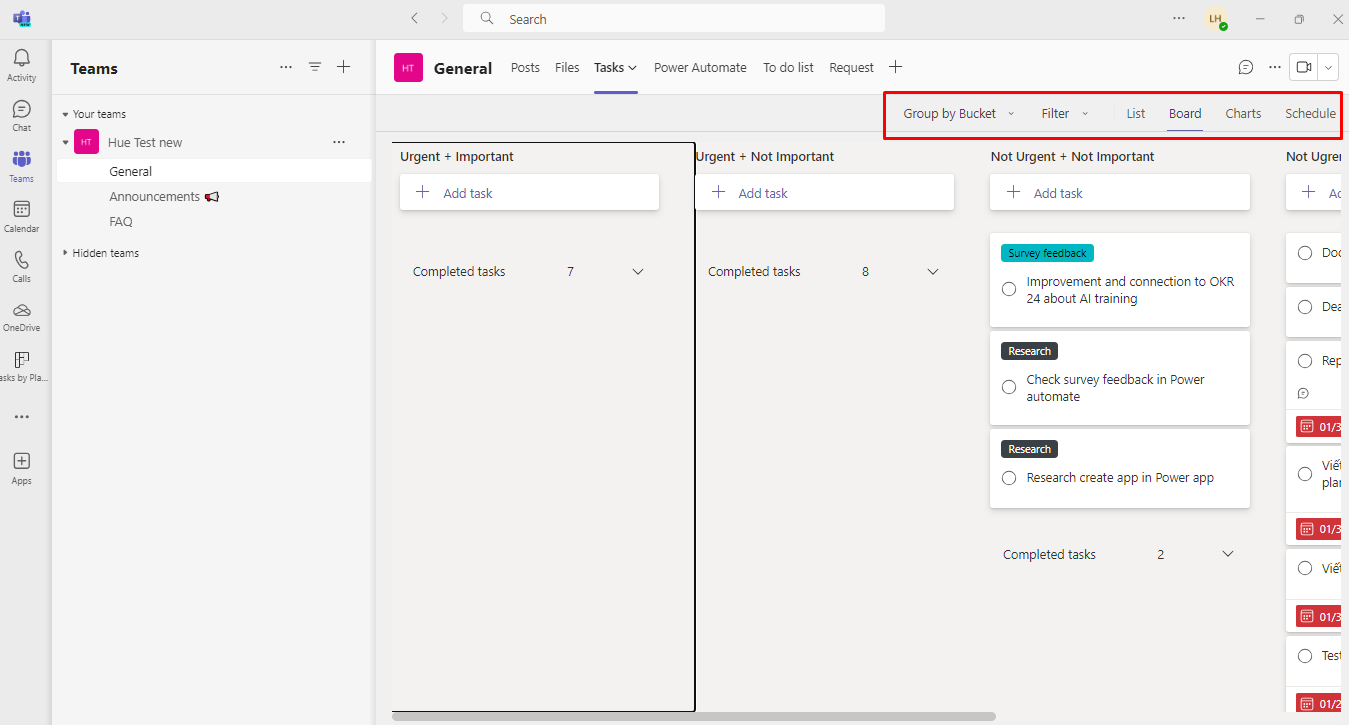Open the Power Automate tab

(700, 68)
